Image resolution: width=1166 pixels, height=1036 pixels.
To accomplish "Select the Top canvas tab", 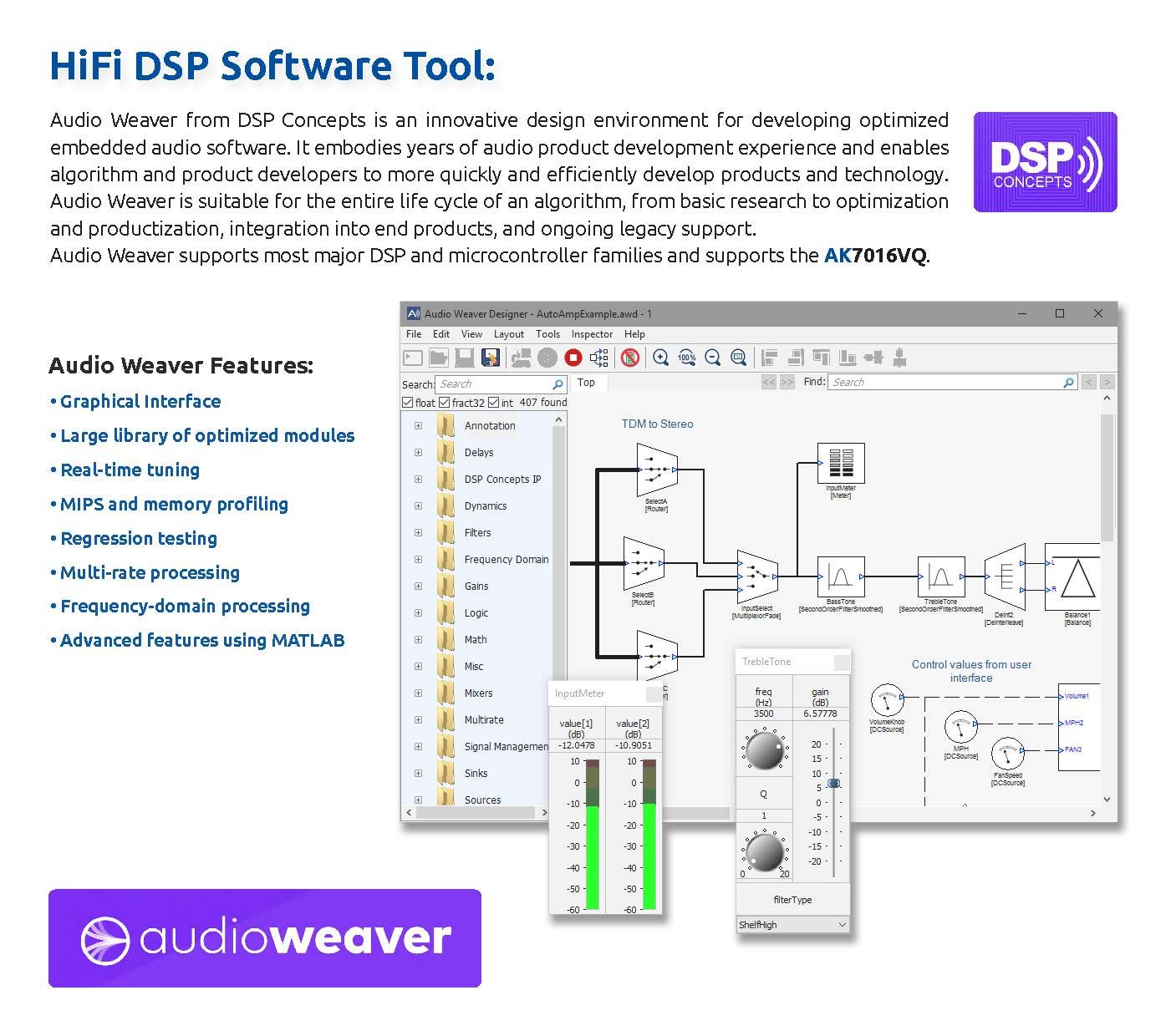I will [587, 383].
